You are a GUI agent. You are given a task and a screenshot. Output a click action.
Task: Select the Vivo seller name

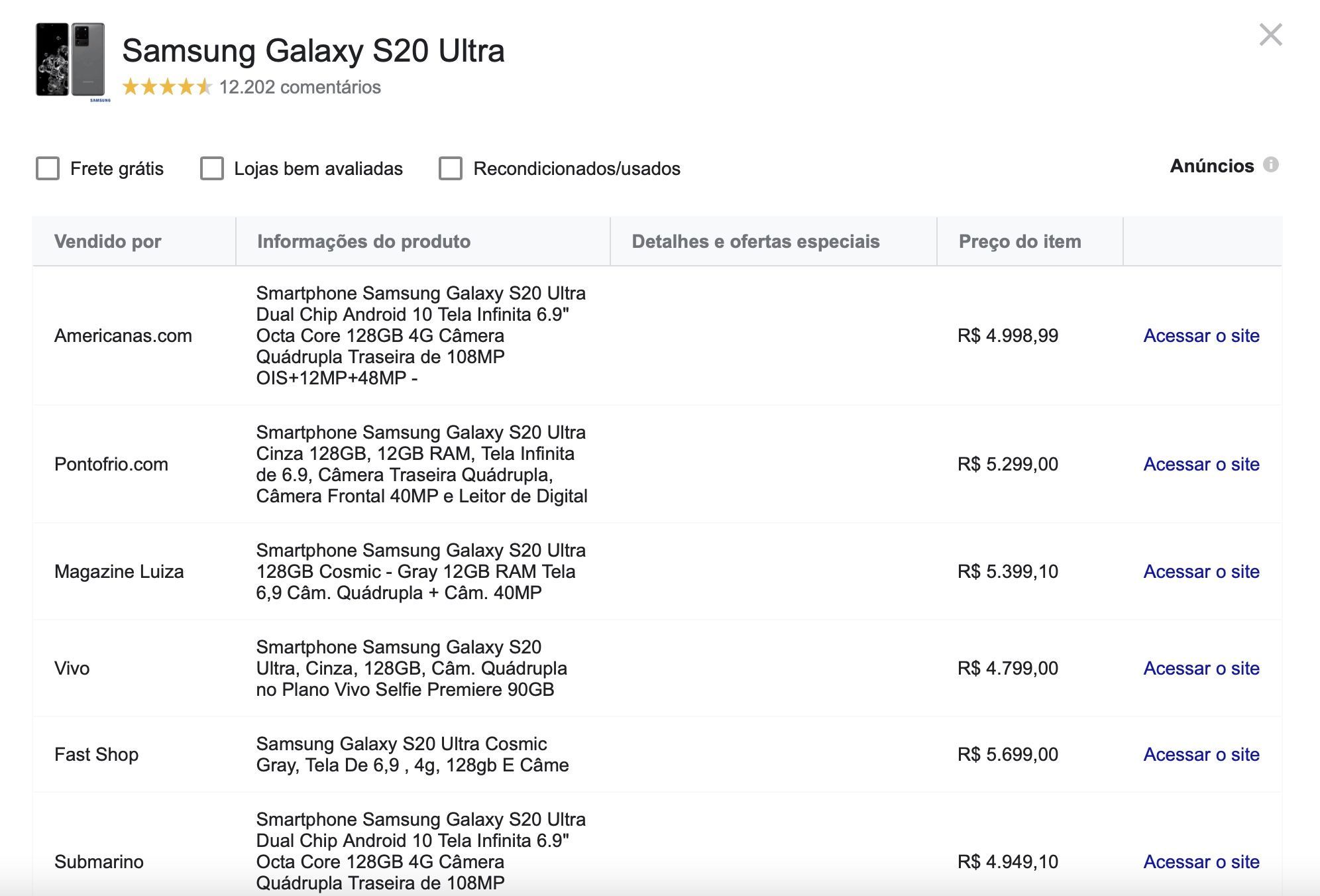point(72,668)
